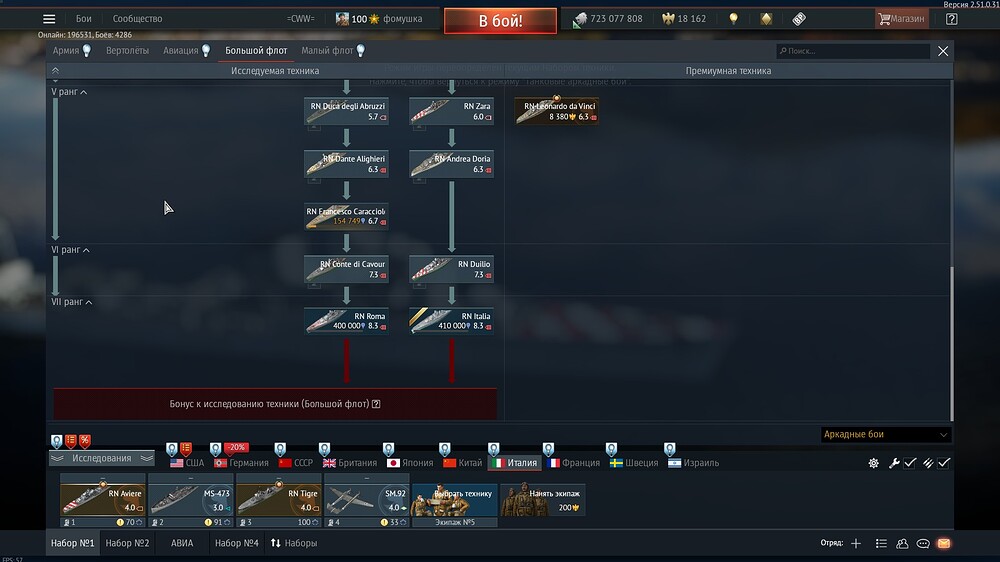Select Italy nation flag toggle
Viewport: 1000px width, 562px height.
click(515, 463)
